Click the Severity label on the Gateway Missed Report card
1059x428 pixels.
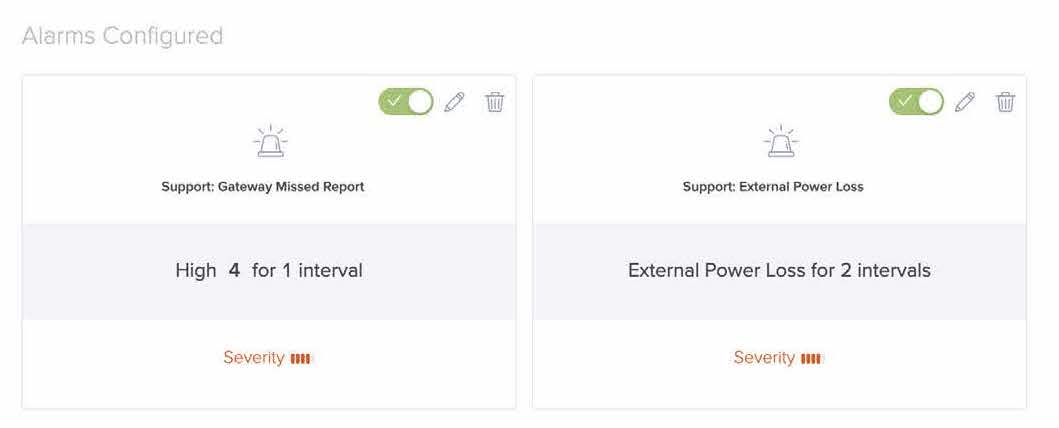[254, 358]
